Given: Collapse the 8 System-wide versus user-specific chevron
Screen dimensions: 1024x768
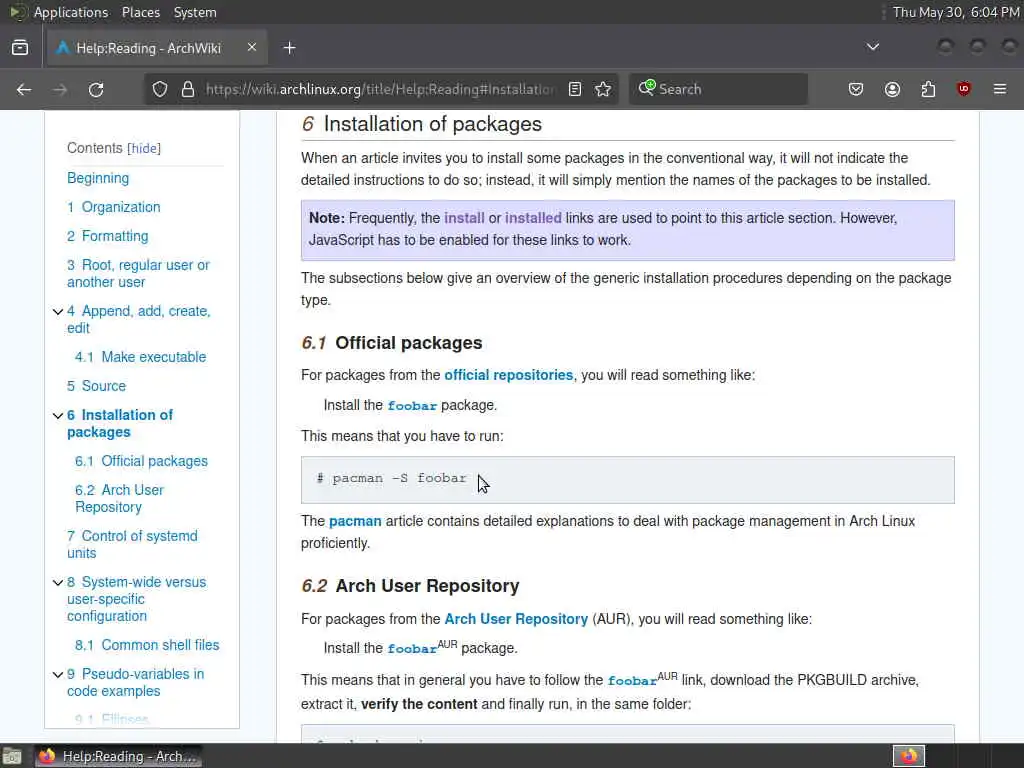Looking at the screenshot, I should tap(58, 583).
